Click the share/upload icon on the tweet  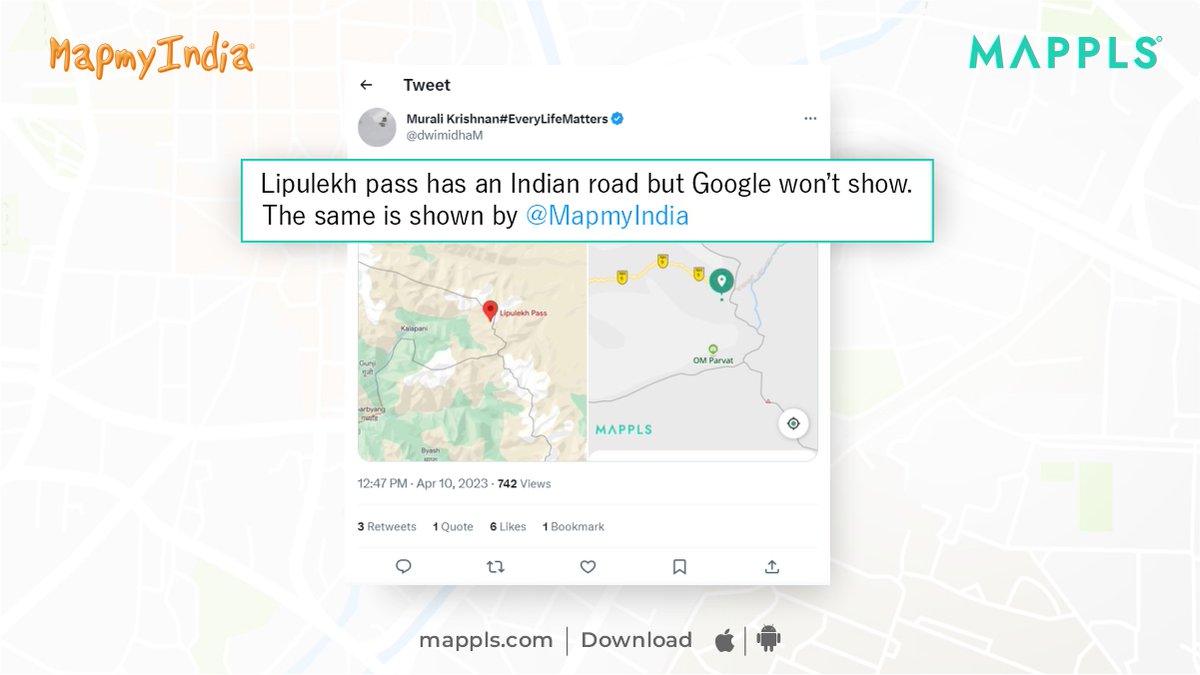[771, 566]
